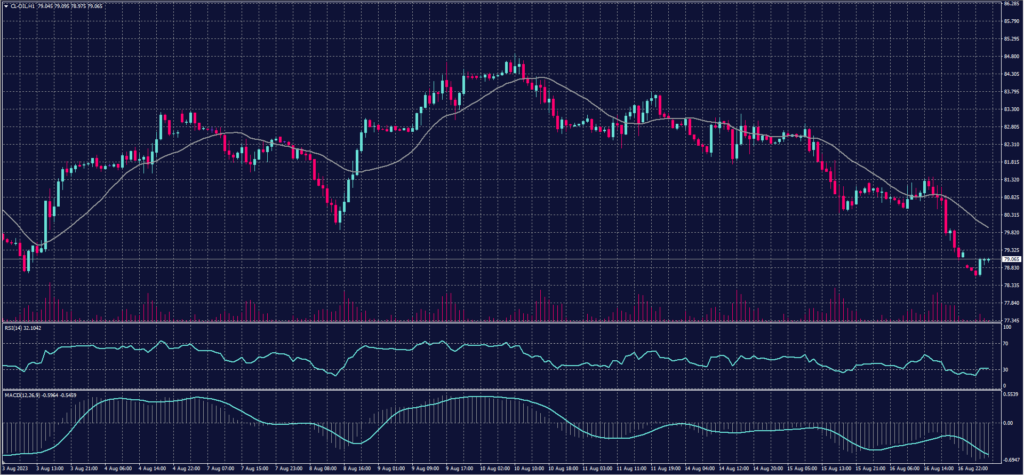Click the 3 Aug 2023 time label

[14, 468]
